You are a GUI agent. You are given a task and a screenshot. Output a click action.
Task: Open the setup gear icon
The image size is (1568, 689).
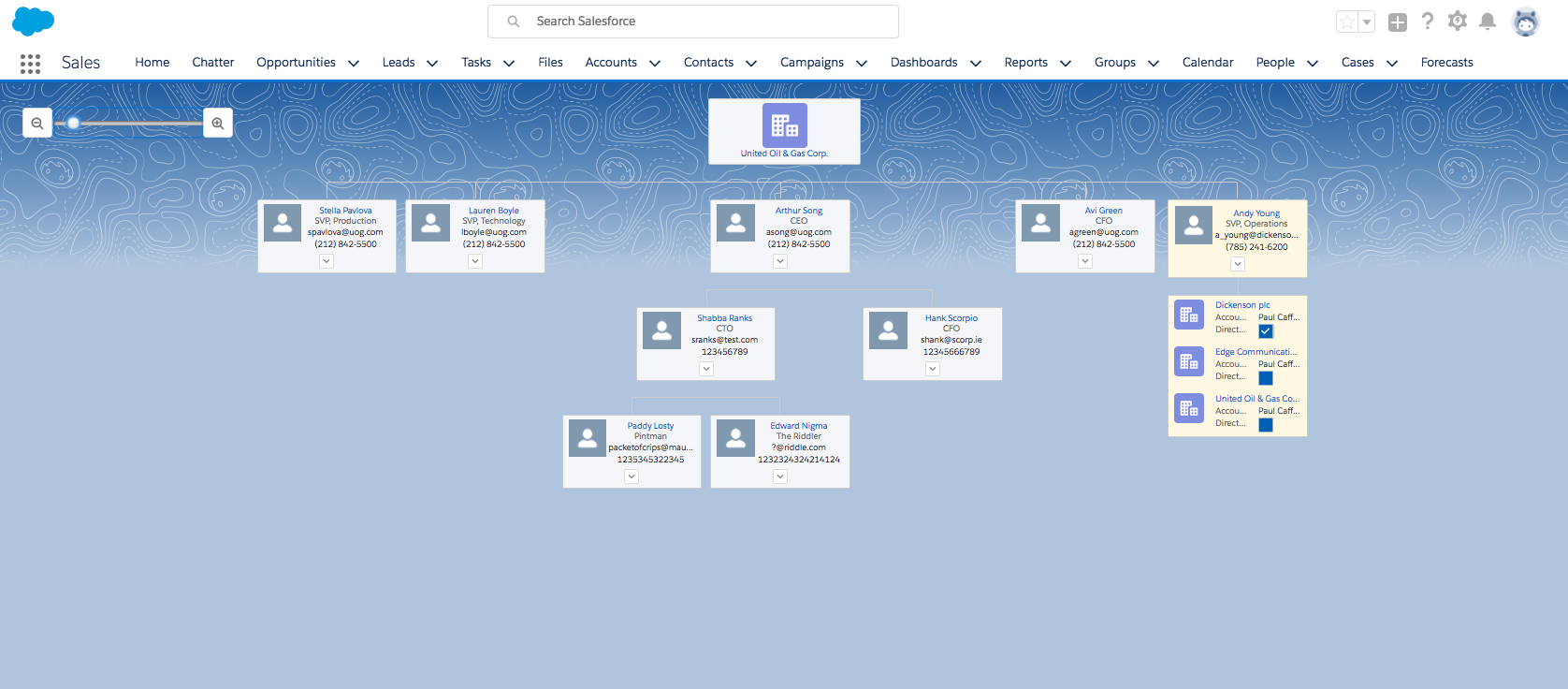point(1458,21)
